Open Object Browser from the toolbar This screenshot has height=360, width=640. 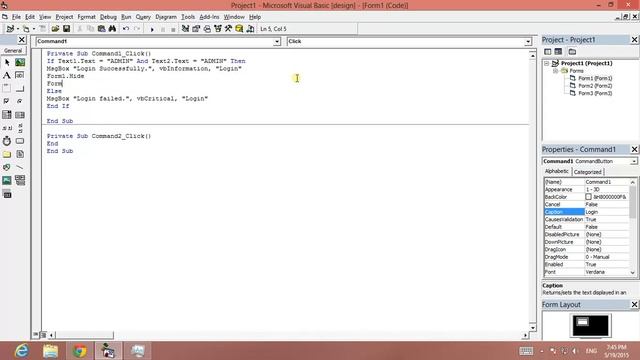click(x=218, y=29)
